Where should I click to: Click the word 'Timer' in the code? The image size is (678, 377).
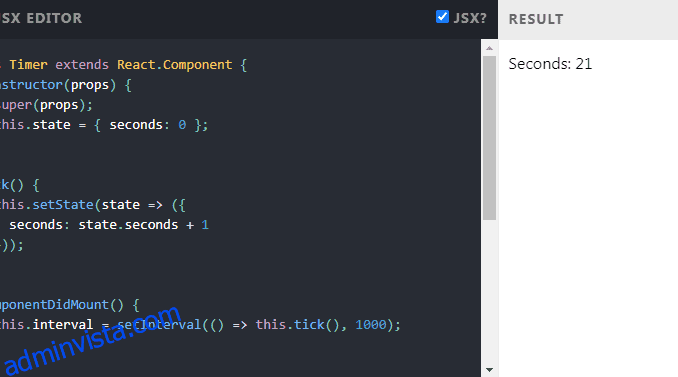coord(29,65)
